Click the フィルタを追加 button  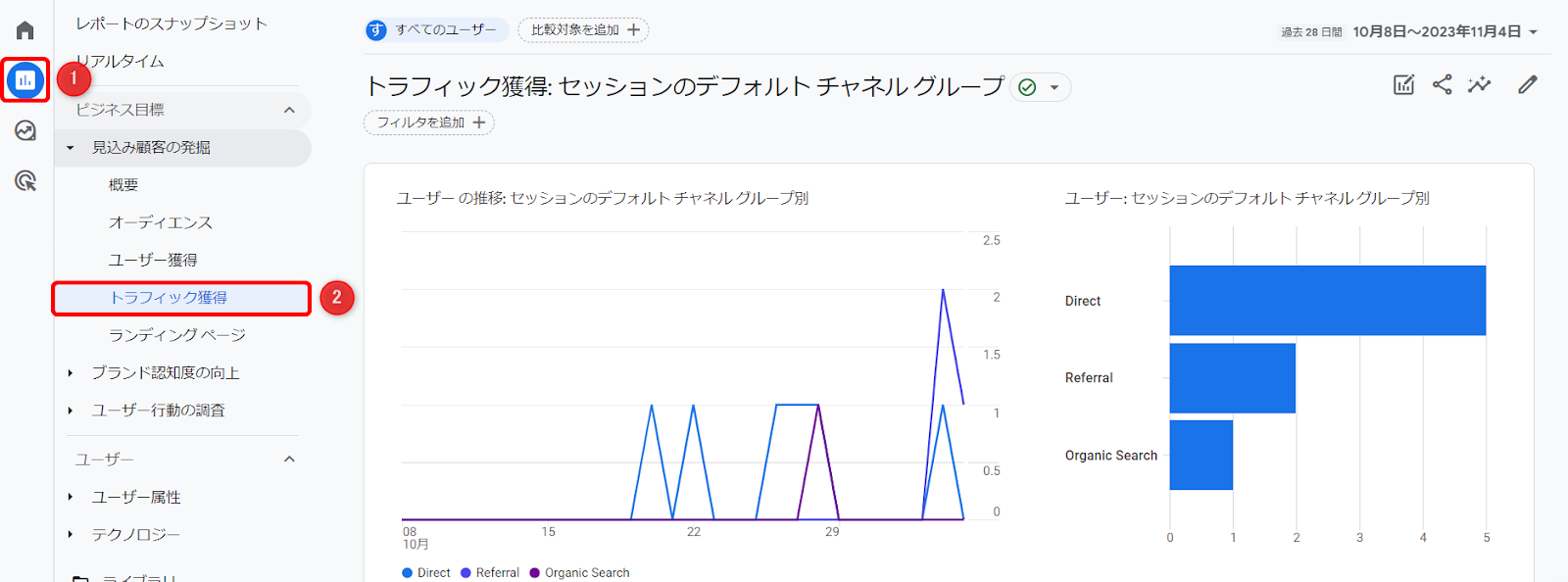point(429,122)
